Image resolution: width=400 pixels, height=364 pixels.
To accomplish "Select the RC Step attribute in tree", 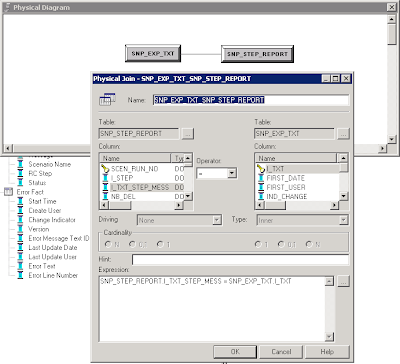I will point(40,174).
